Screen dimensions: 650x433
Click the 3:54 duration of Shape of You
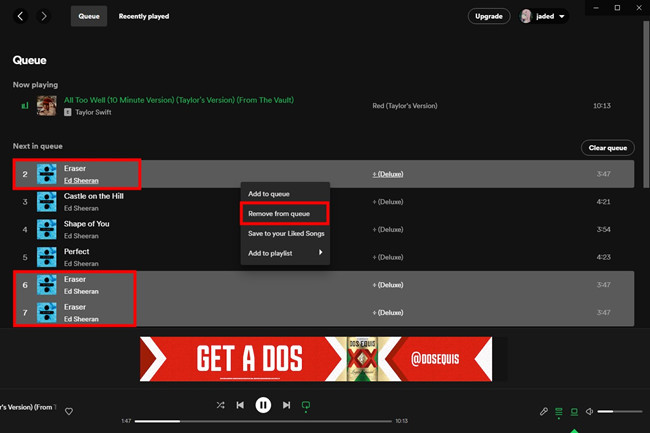click(603, 230)
